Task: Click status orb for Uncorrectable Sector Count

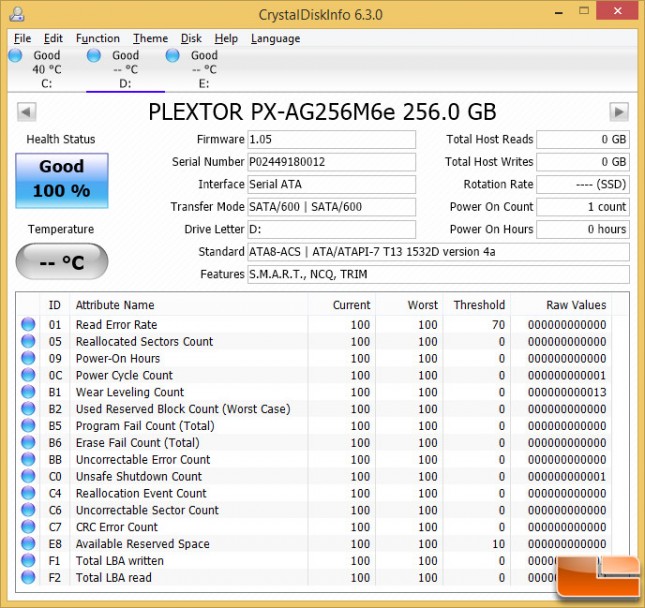Action: (x=28, y=510)
